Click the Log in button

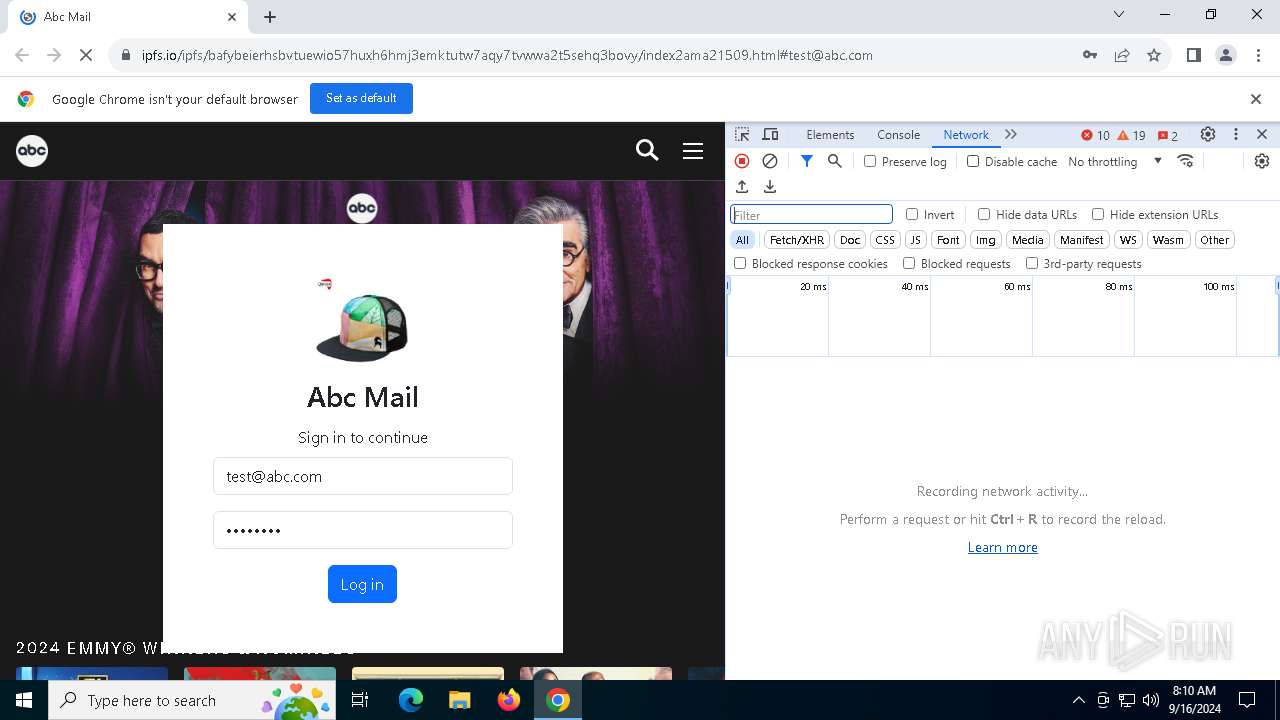tap(362, 584)
